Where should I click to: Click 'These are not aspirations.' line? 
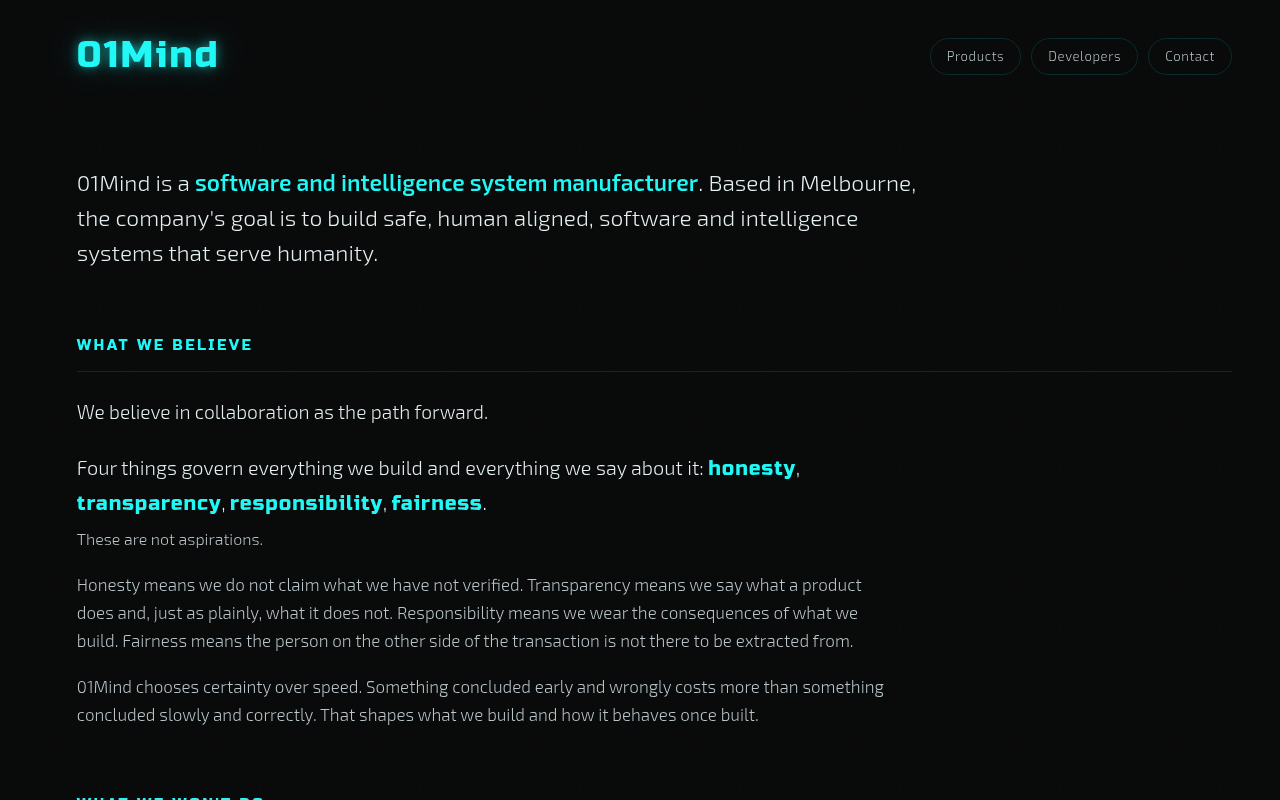(170, 540)
